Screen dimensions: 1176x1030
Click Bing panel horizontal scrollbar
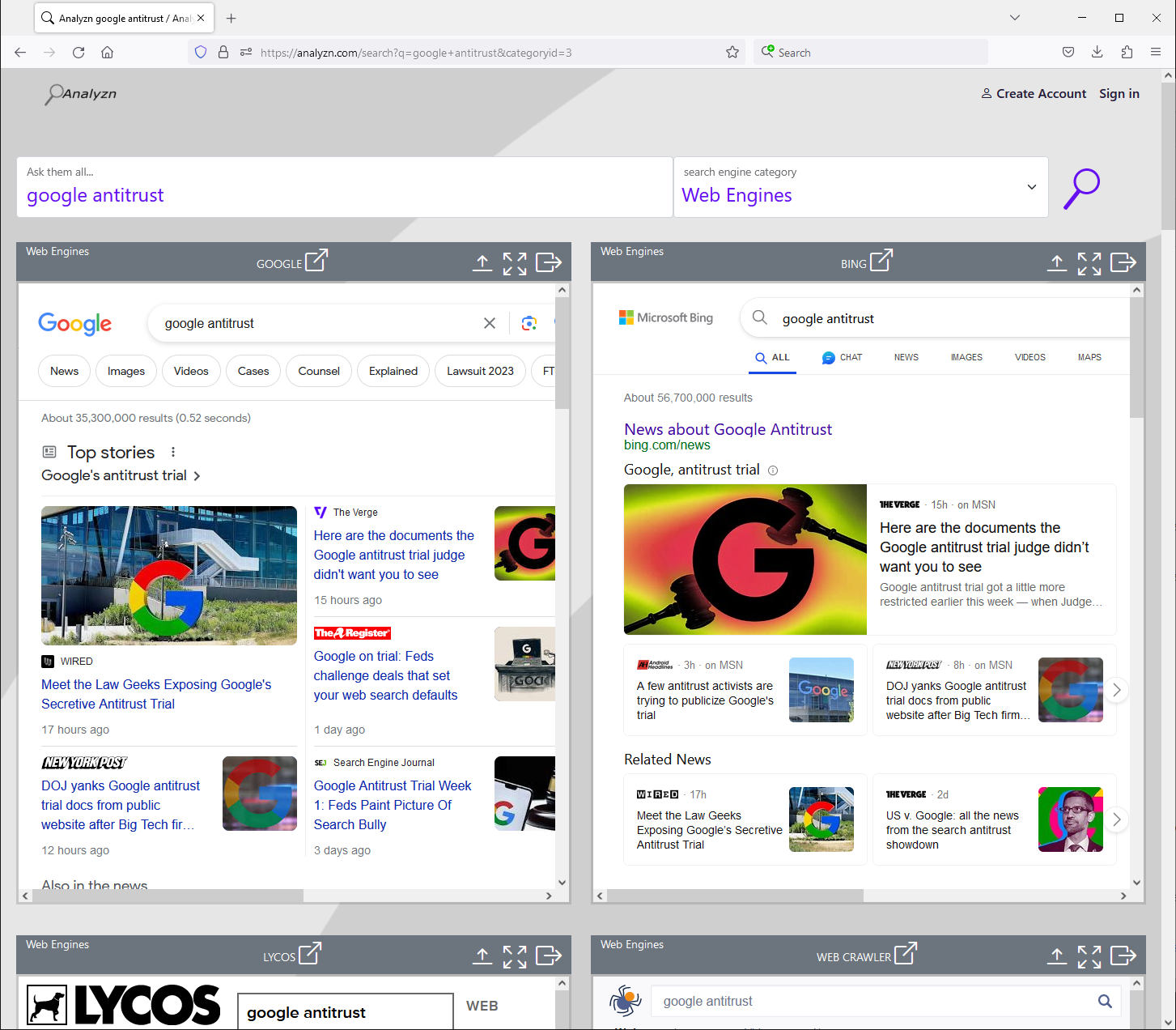(x=735, y=896)
